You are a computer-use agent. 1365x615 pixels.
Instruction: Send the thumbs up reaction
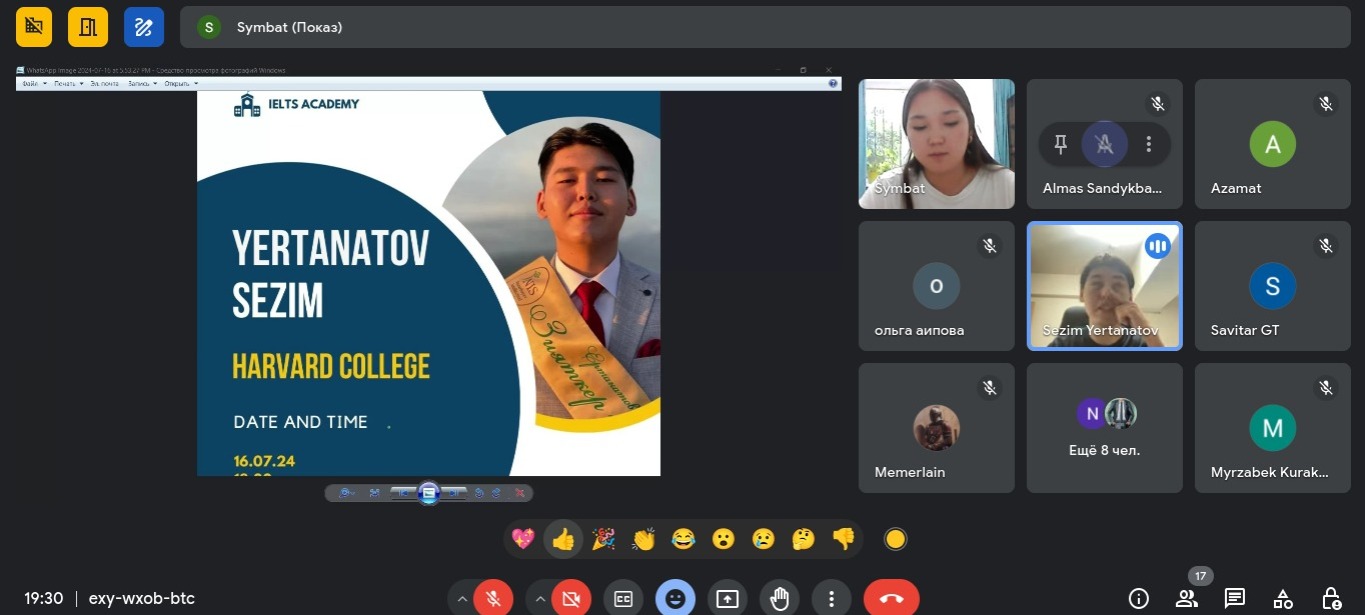point(563,539)
